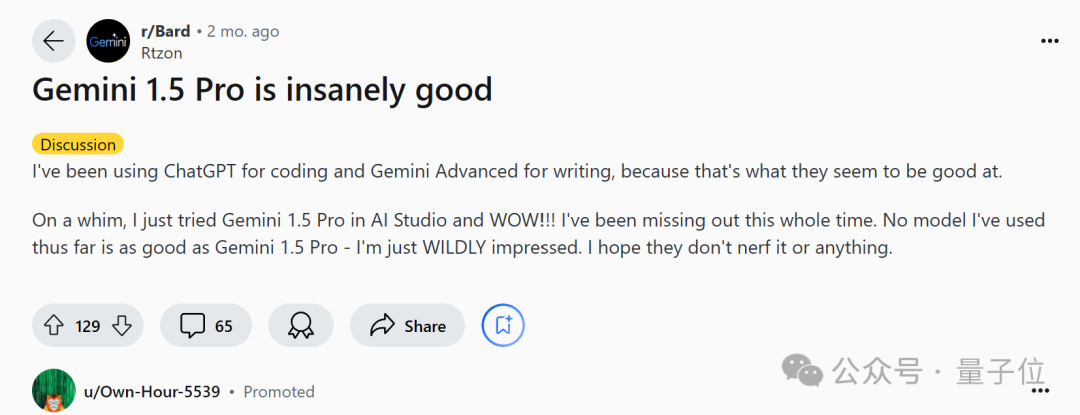Expand the promoted post's three-dot menu
The width and height of the screenshot is (1080, 415).
1049,391
